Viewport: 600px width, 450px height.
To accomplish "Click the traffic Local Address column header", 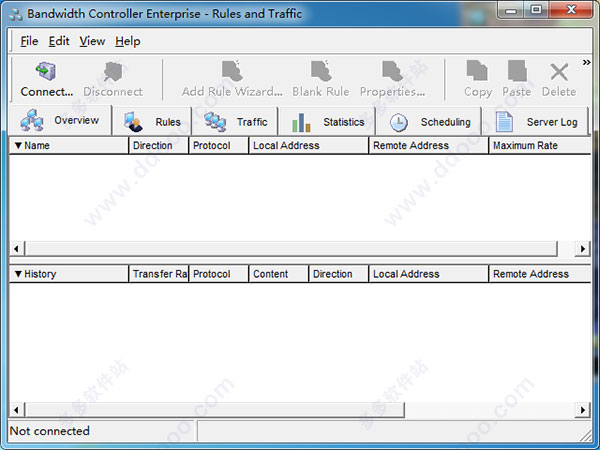I will pyautogui.click(x=429, y=274).
